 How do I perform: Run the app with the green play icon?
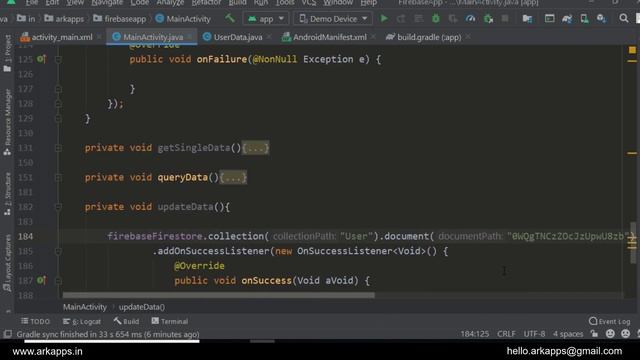(384, 18)
